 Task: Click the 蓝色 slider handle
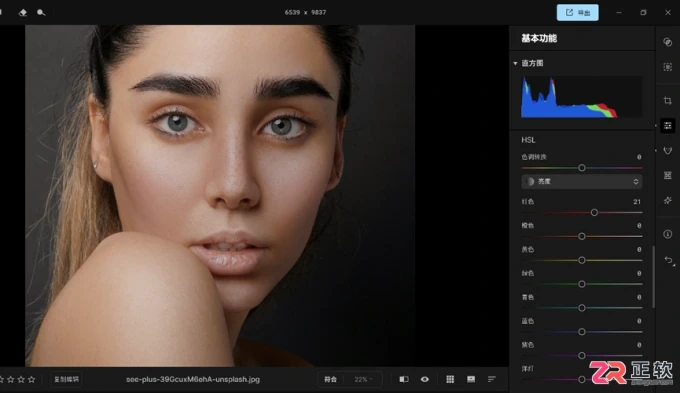pos(582,332)
